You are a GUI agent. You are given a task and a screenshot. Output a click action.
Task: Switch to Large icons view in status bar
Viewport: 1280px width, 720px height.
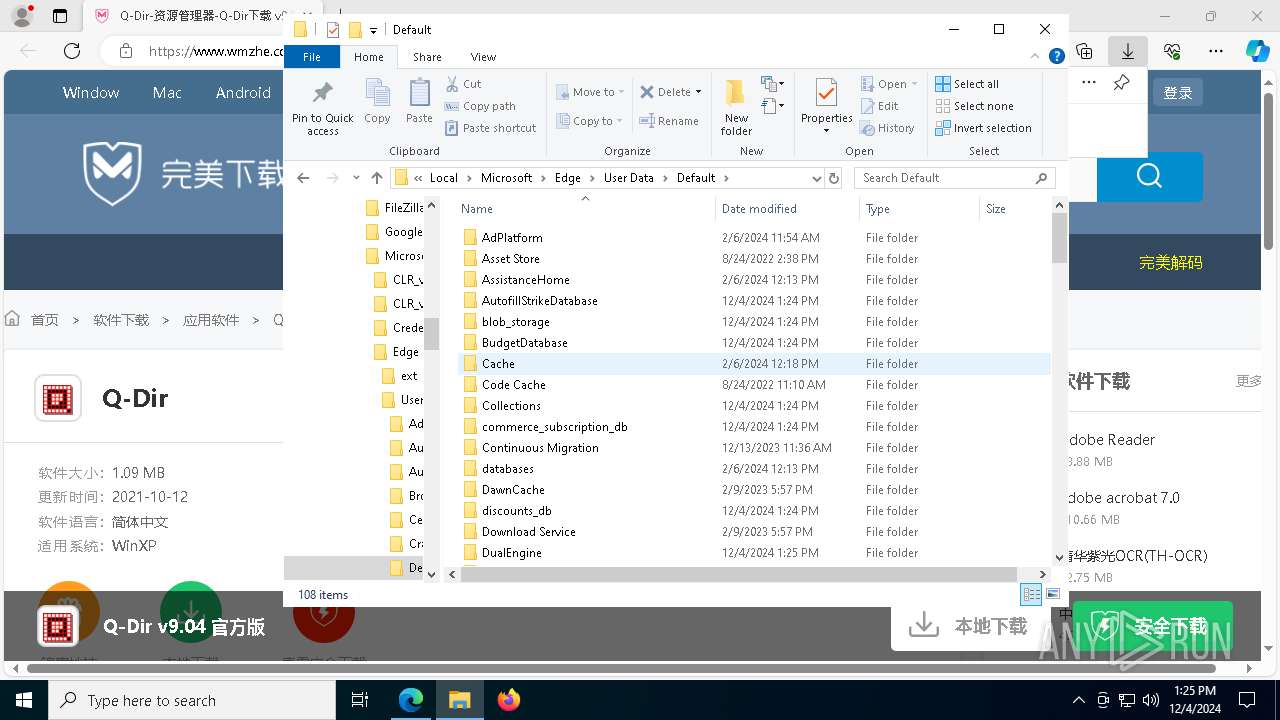tap(1052, 594)
